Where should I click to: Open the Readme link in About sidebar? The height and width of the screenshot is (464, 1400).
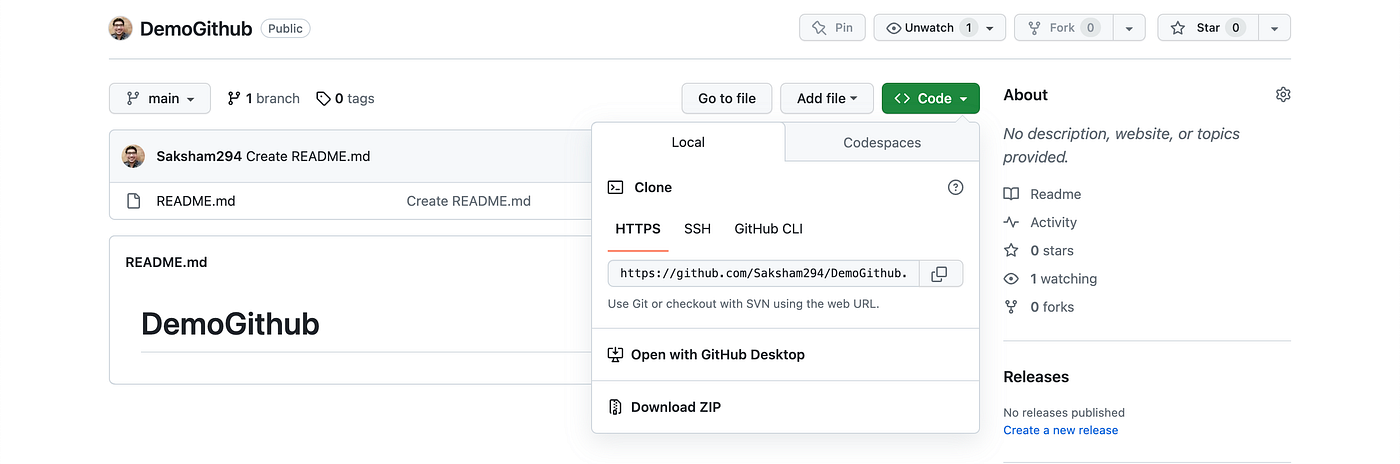coord(1055,194)
